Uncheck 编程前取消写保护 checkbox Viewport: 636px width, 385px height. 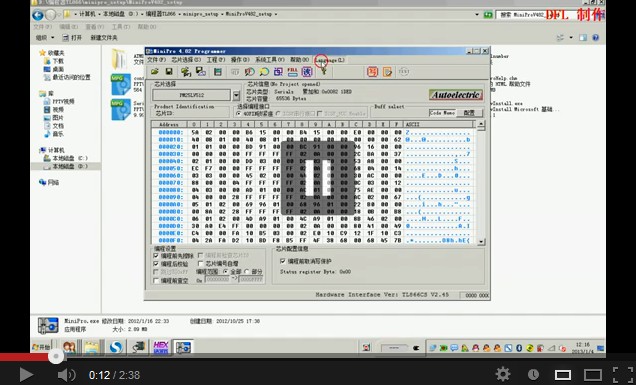(x=283, y=261)
